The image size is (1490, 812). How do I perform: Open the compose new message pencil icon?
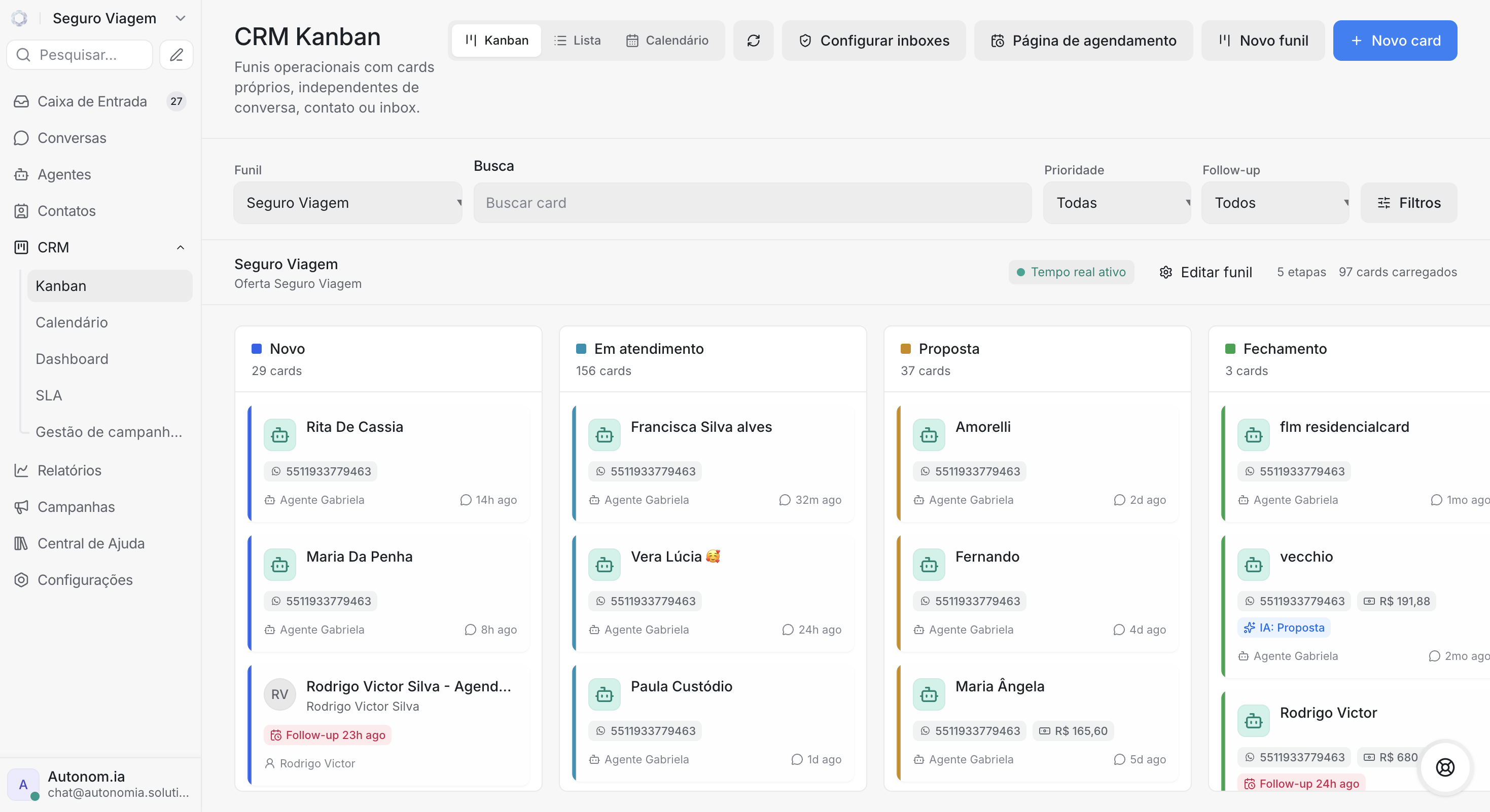[176, 55]
